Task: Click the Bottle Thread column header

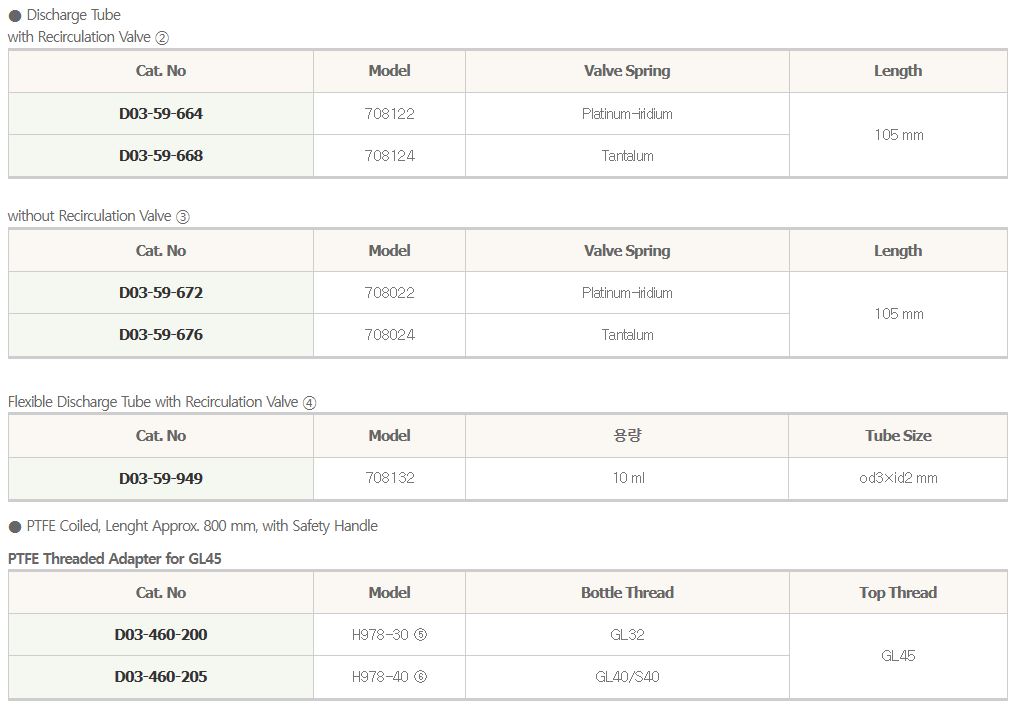Action: [627, 593]
